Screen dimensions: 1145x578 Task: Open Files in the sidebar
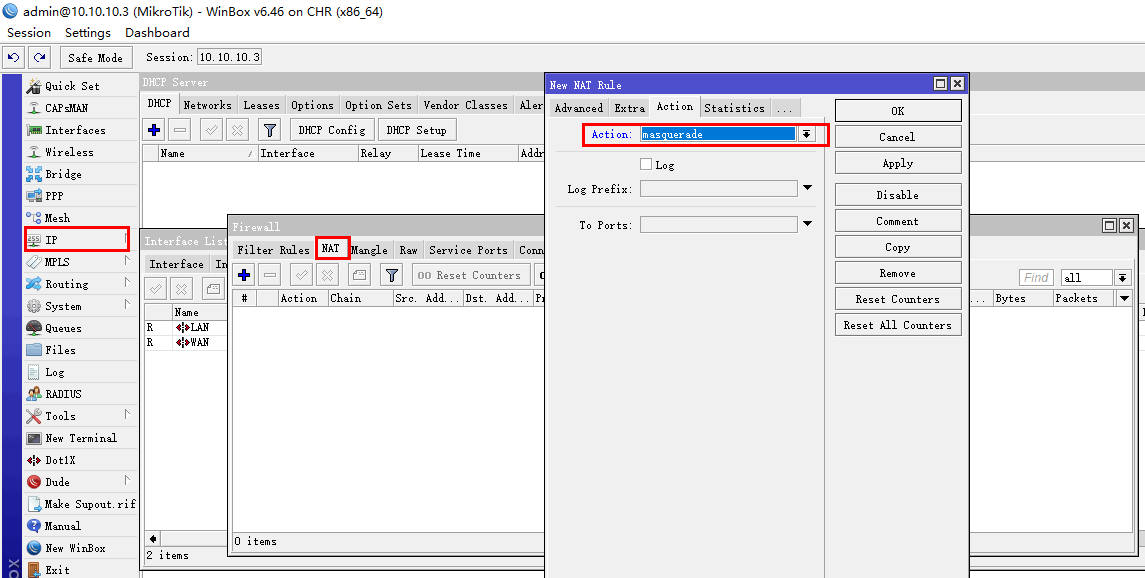(60, 350)
